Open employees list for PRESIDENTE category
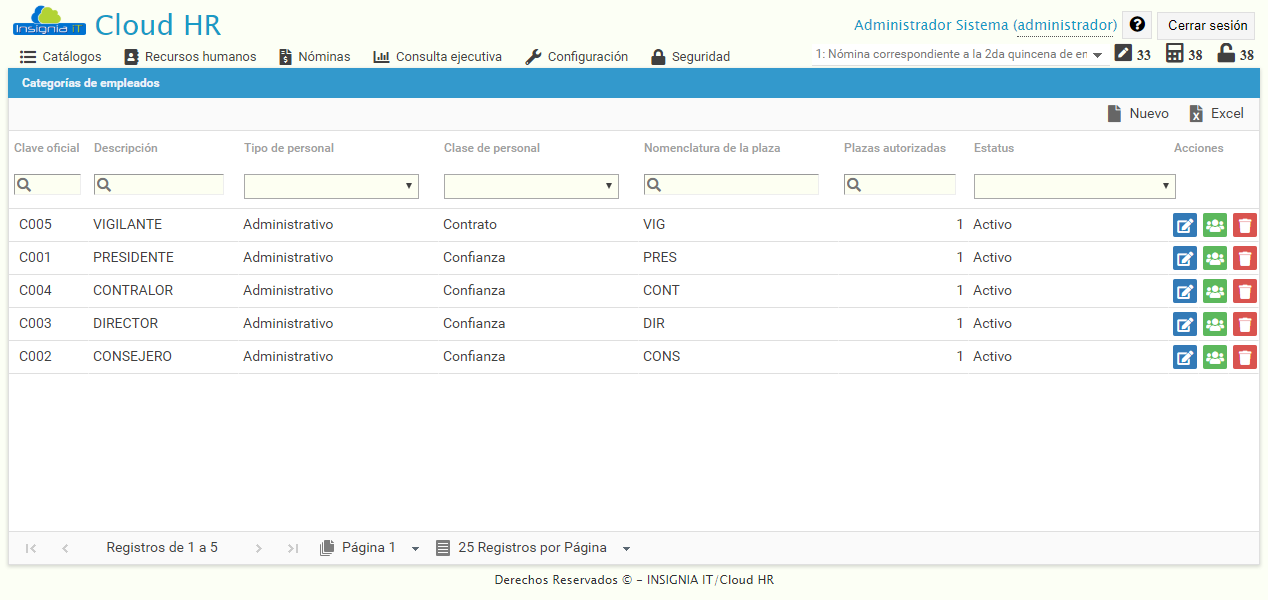Viewport: 1268px width, 600px height. 1215,257
